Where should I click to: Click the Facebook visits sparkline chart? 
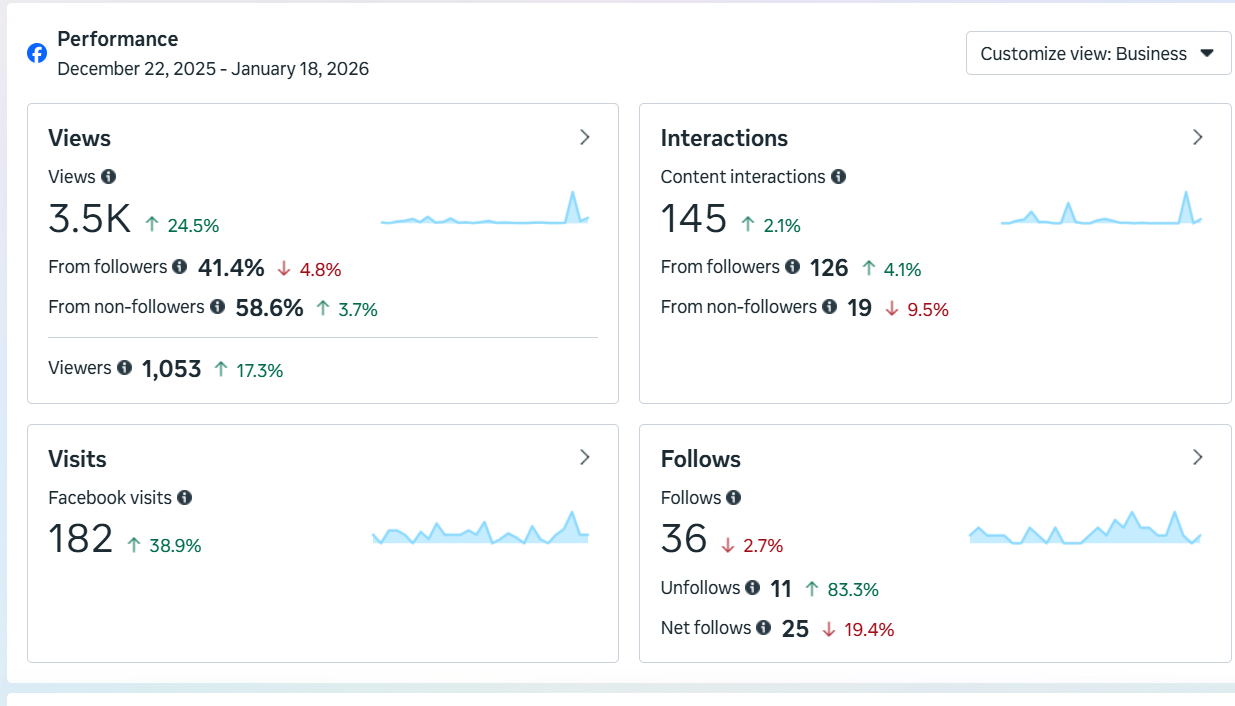[480, 530]
